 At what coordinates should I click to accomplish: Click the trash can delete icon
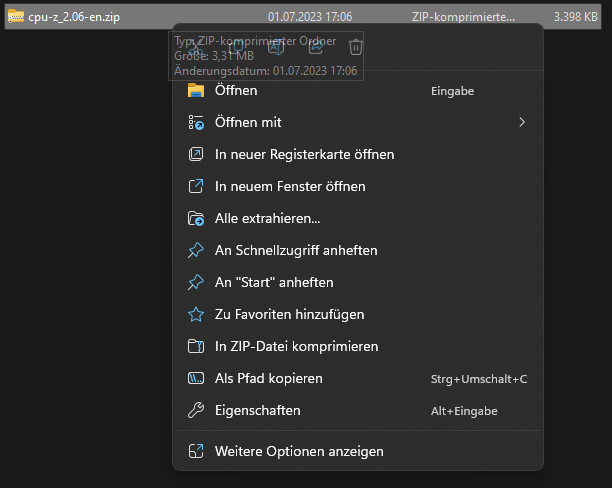pyautogui.click(x=356, y=47)
